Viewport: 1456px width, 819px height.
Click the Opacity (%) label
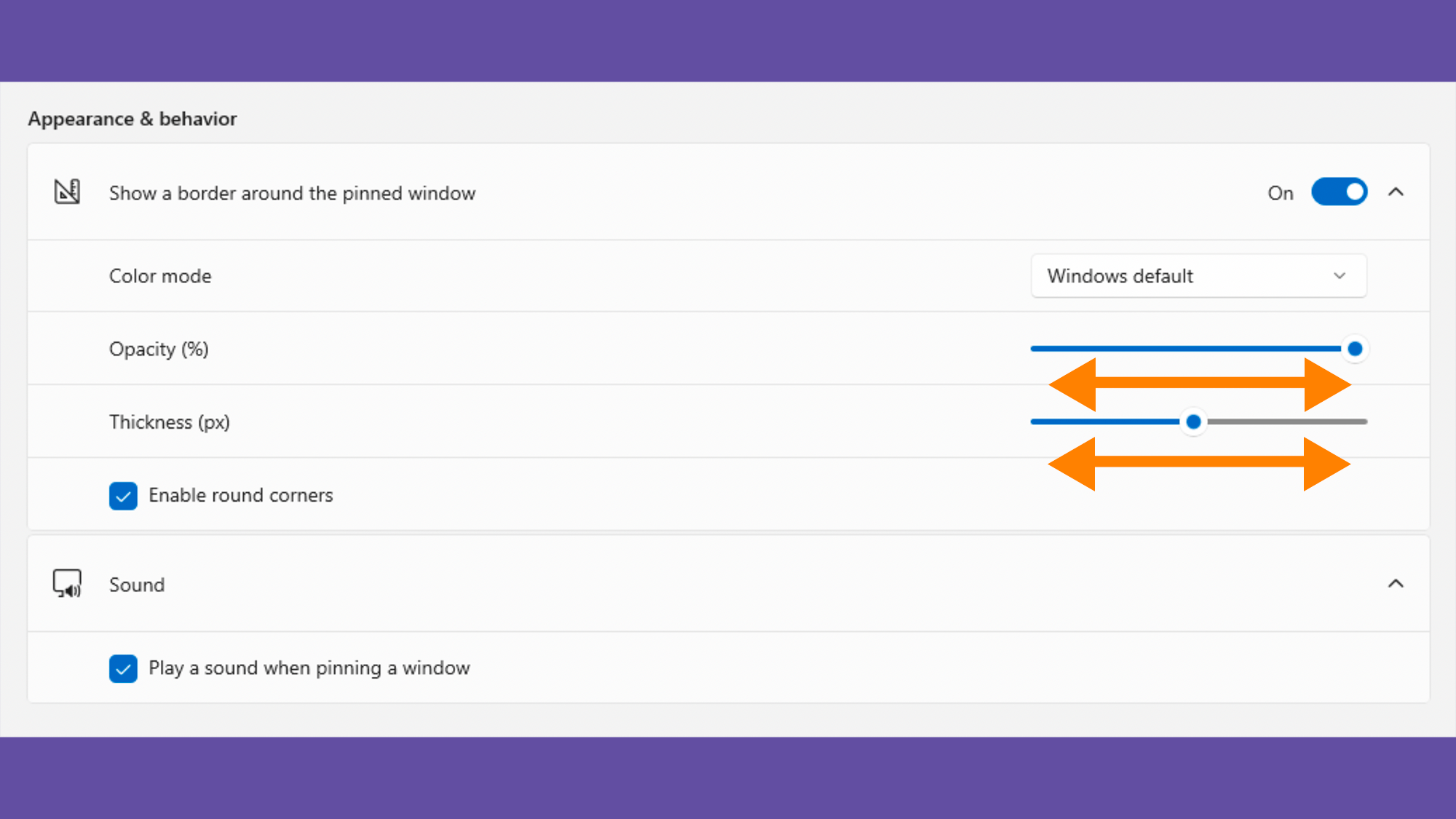pos(159,349)
